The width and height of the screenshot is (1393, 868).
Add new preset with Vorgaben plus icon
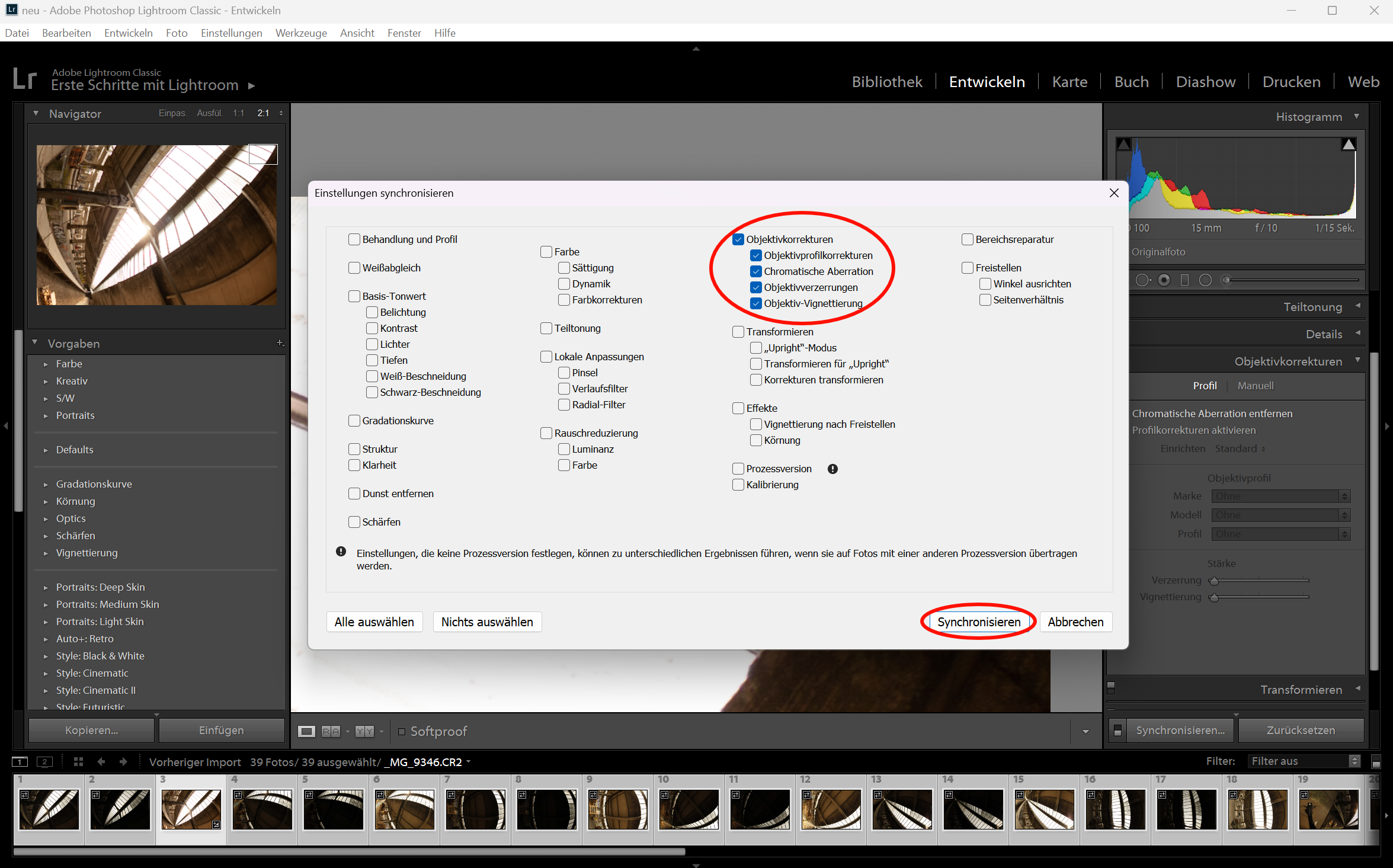[280, 343]
